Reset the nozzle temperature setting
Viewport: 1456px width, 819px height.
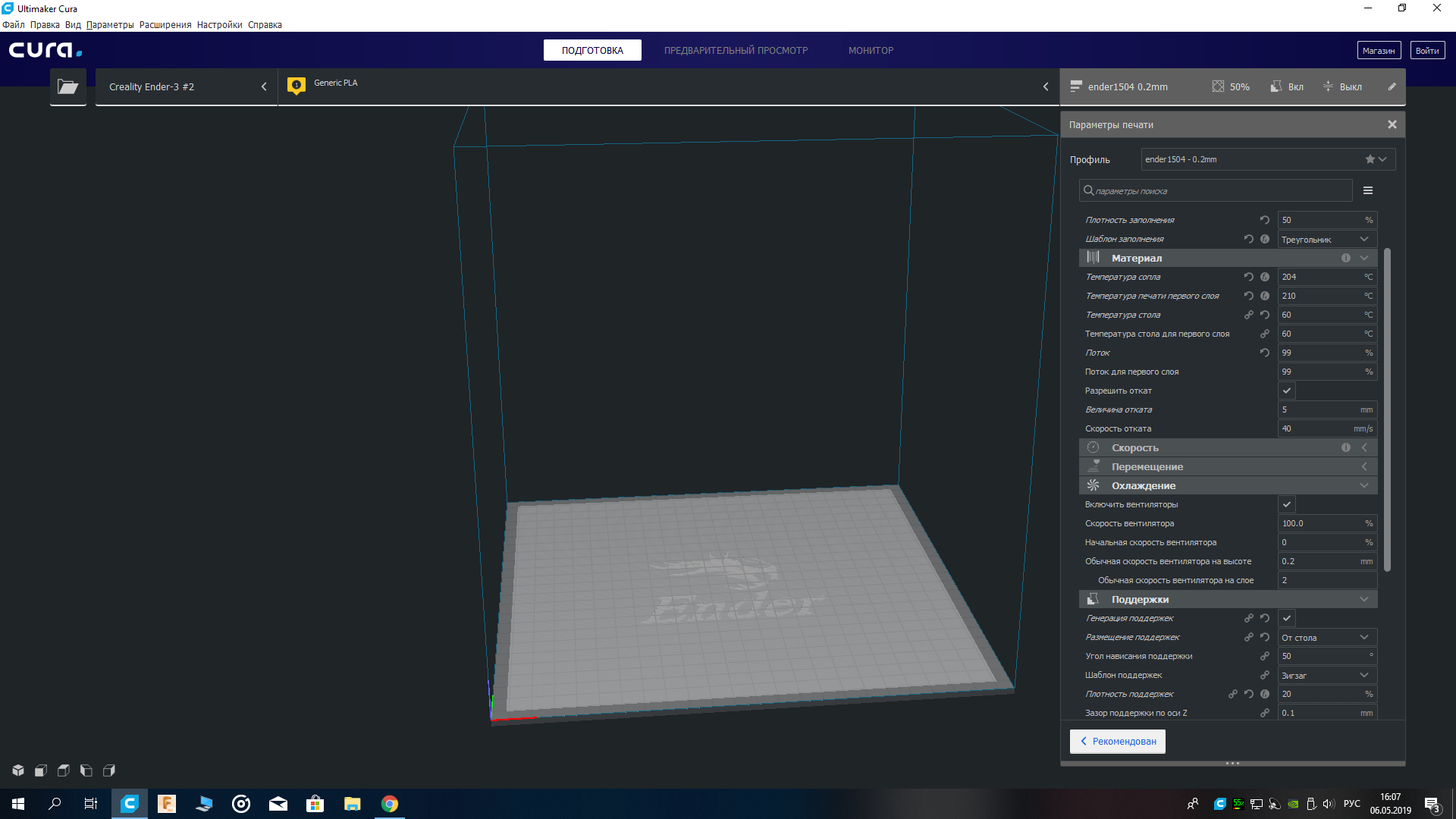click(x=1249, y=277)
